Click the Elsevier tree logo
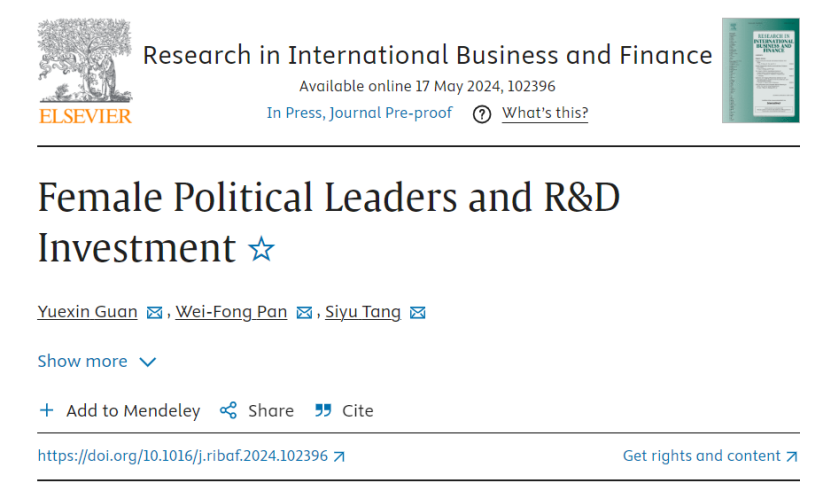This screenshot has width=831, height=483. 85,60
